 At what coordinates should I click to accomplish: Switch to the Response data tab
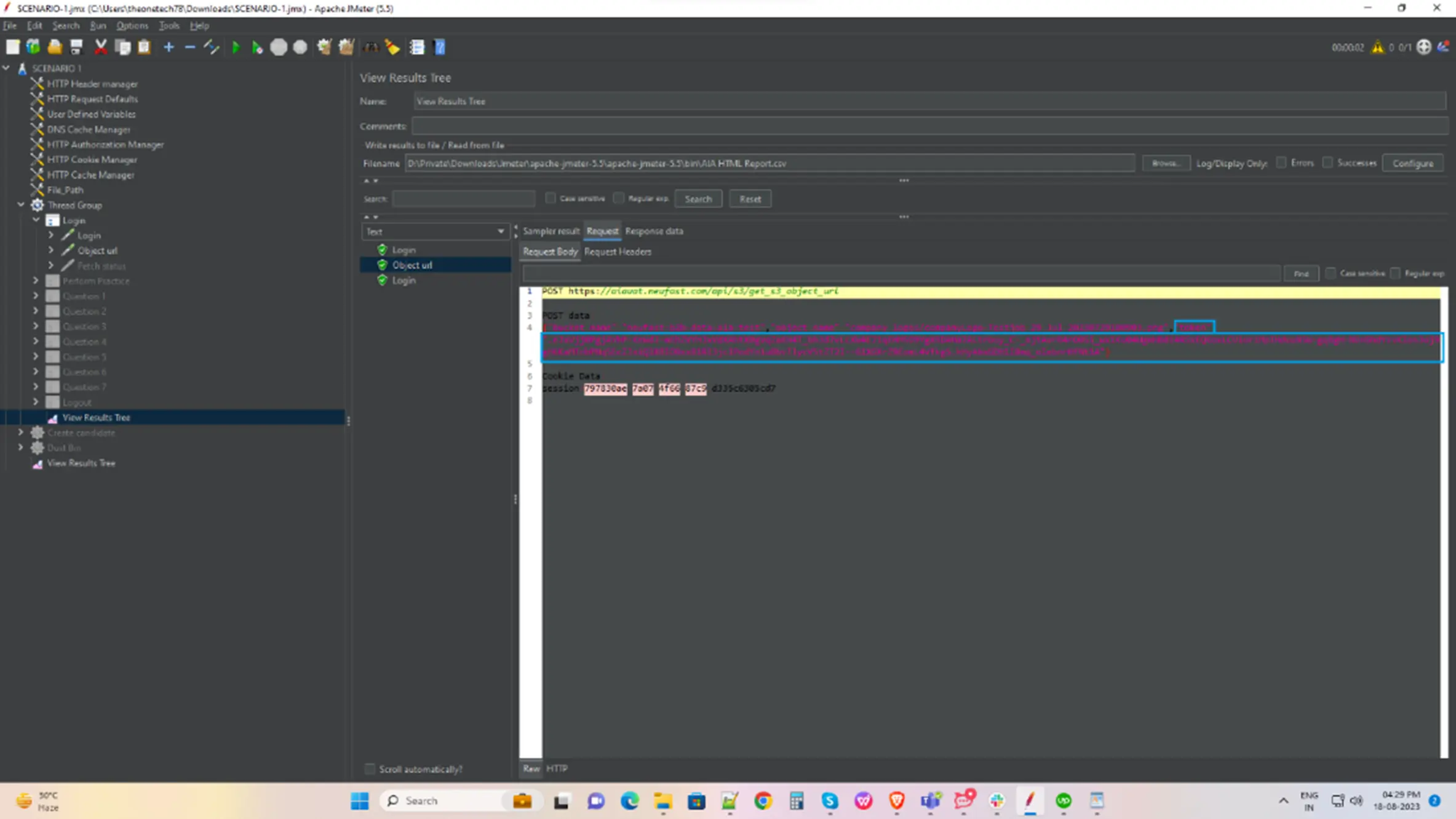[x=654, y=231]
